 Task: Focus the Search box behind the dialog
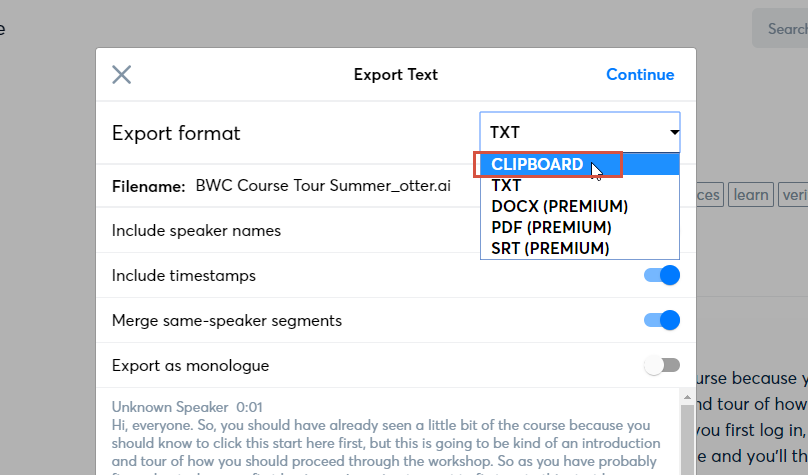785,29
